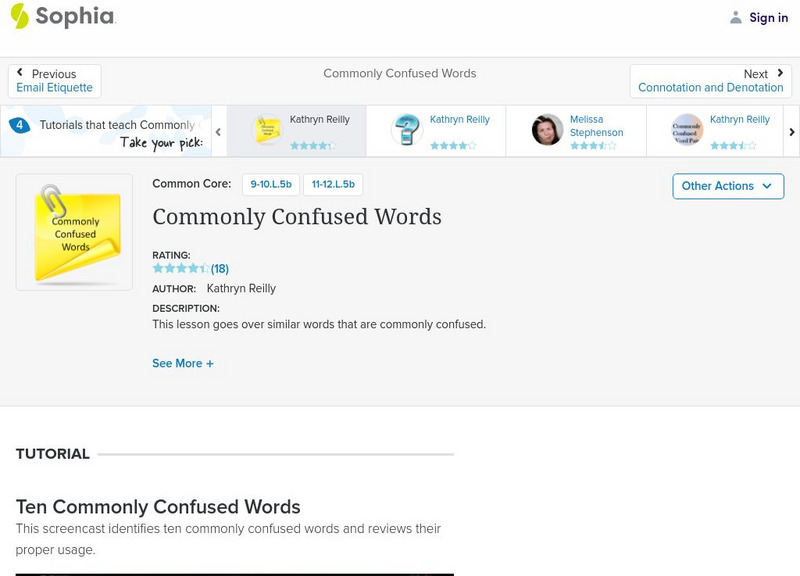Click the 11-12.L.5b Common Core tag

331,184
